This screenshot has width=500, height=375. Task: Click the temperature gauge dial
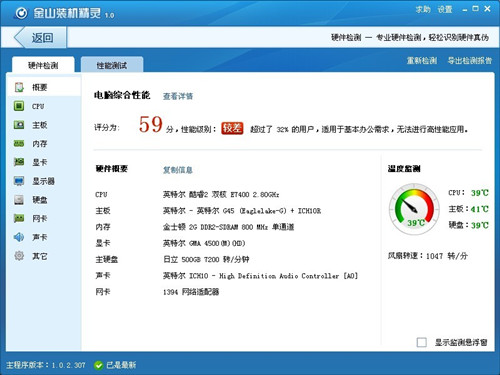pos(414,209)
